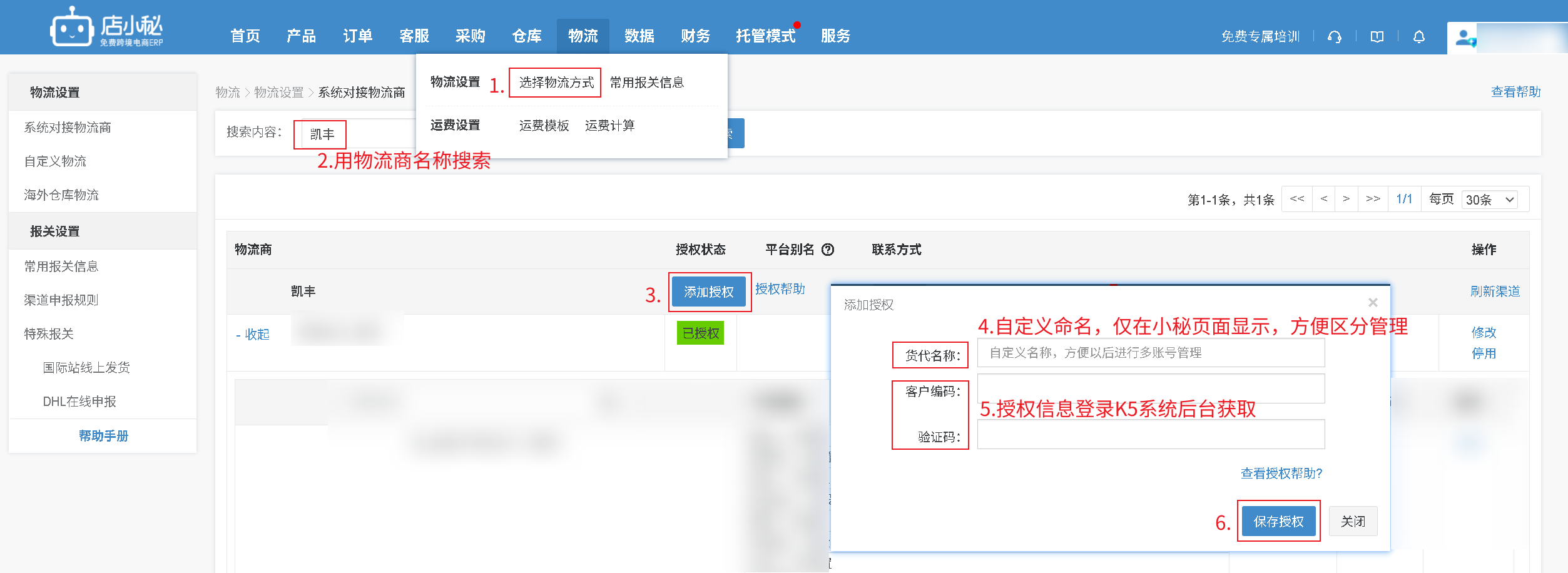
Task: Open the 物流 top menu
Action: coord(583,36)
